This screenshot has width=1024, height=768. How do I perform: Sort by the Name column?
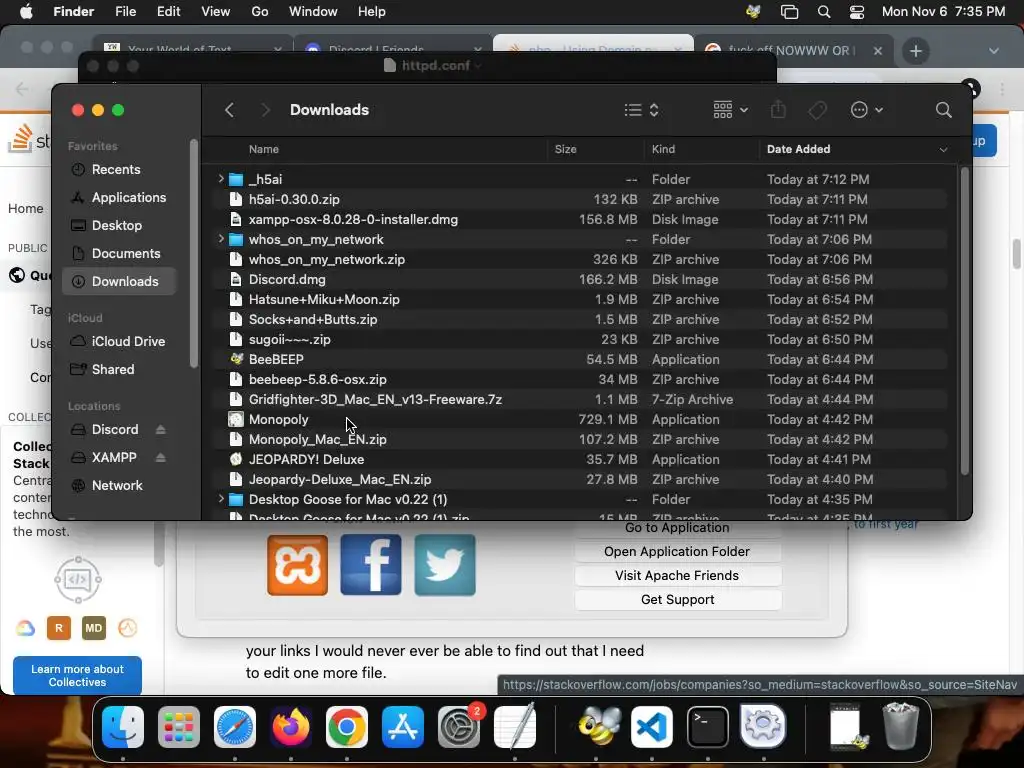(264, 150)
